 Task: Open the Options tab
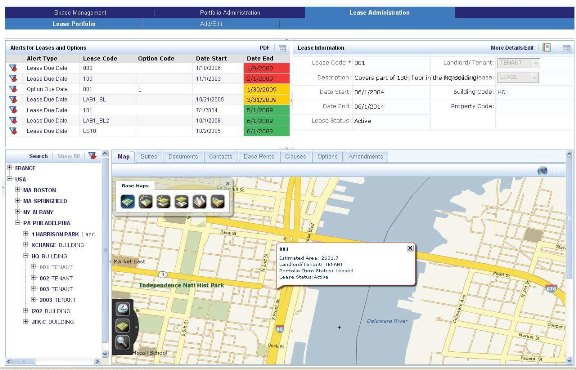pos(327,157)
